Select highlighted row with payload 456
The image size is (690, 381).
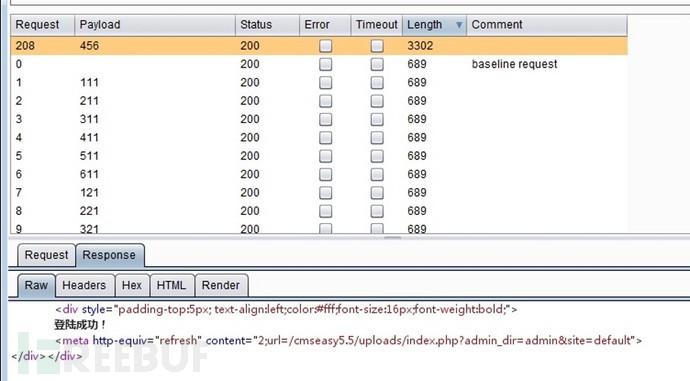(x=319, y=46)
